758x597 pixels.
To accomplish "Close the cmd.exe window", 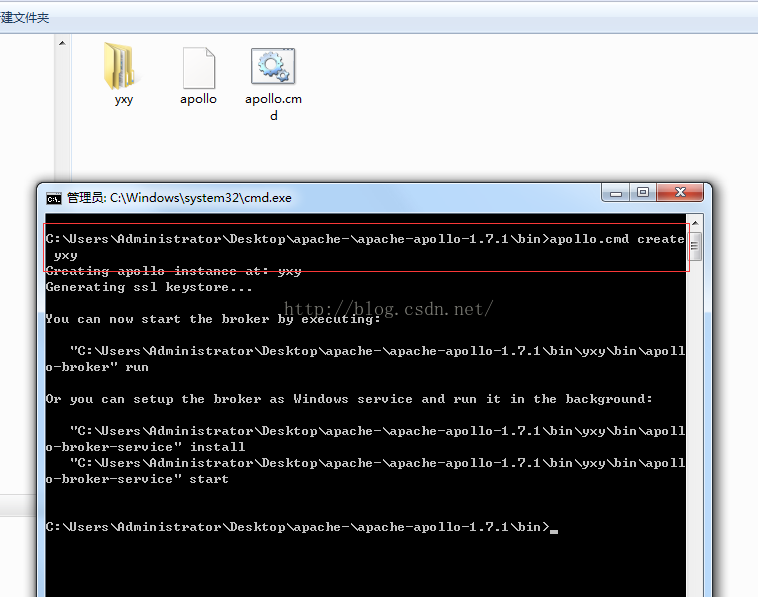I will click(x=680, y=192).
